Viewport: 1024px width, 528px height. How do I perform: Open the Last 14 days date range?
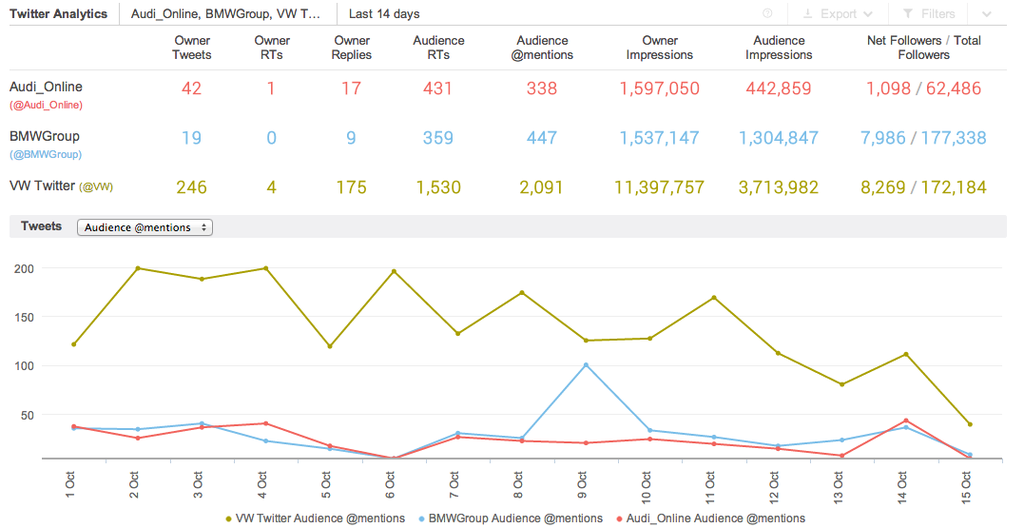384,14
